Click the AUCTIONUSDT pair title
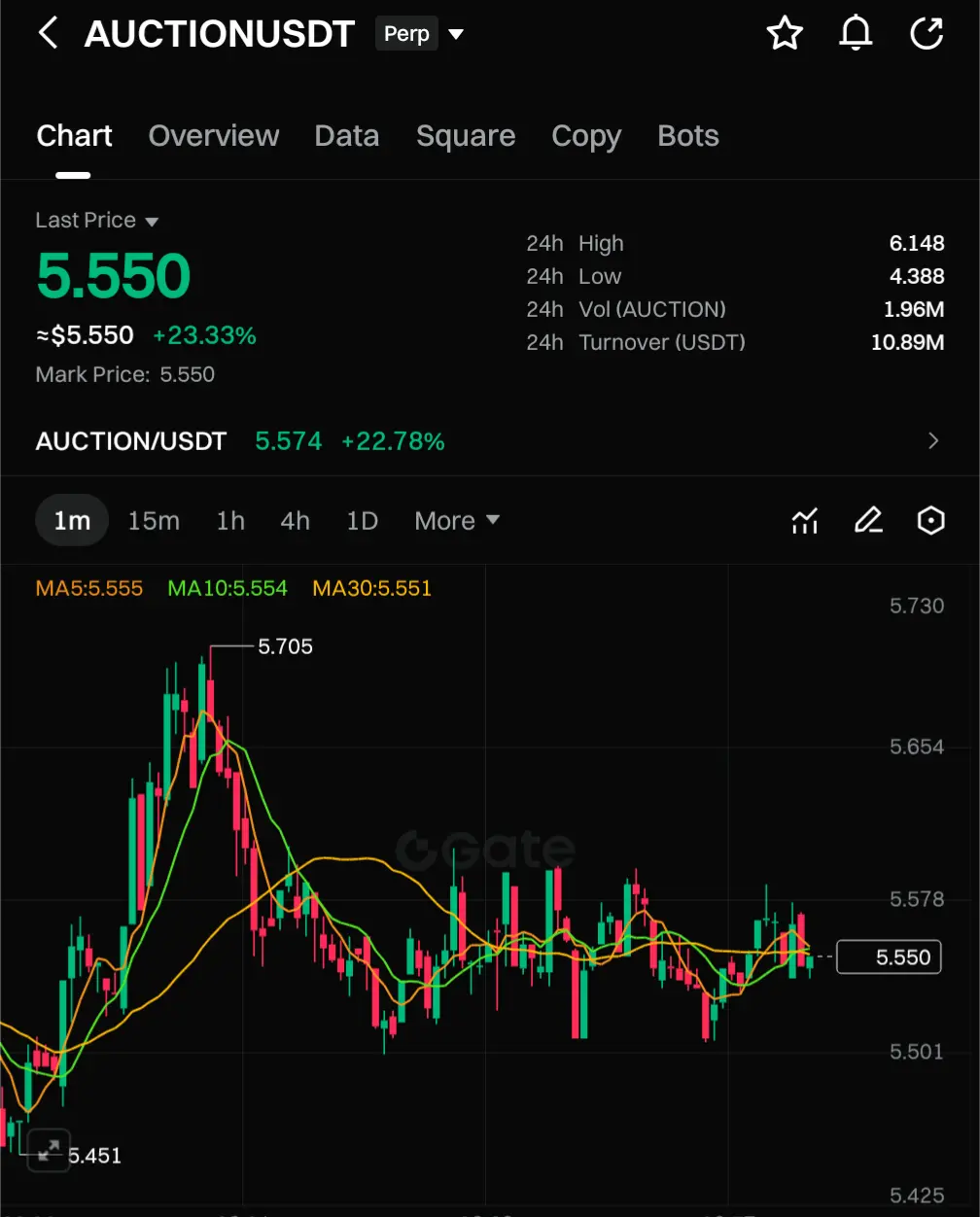 (x=220, y=34)
